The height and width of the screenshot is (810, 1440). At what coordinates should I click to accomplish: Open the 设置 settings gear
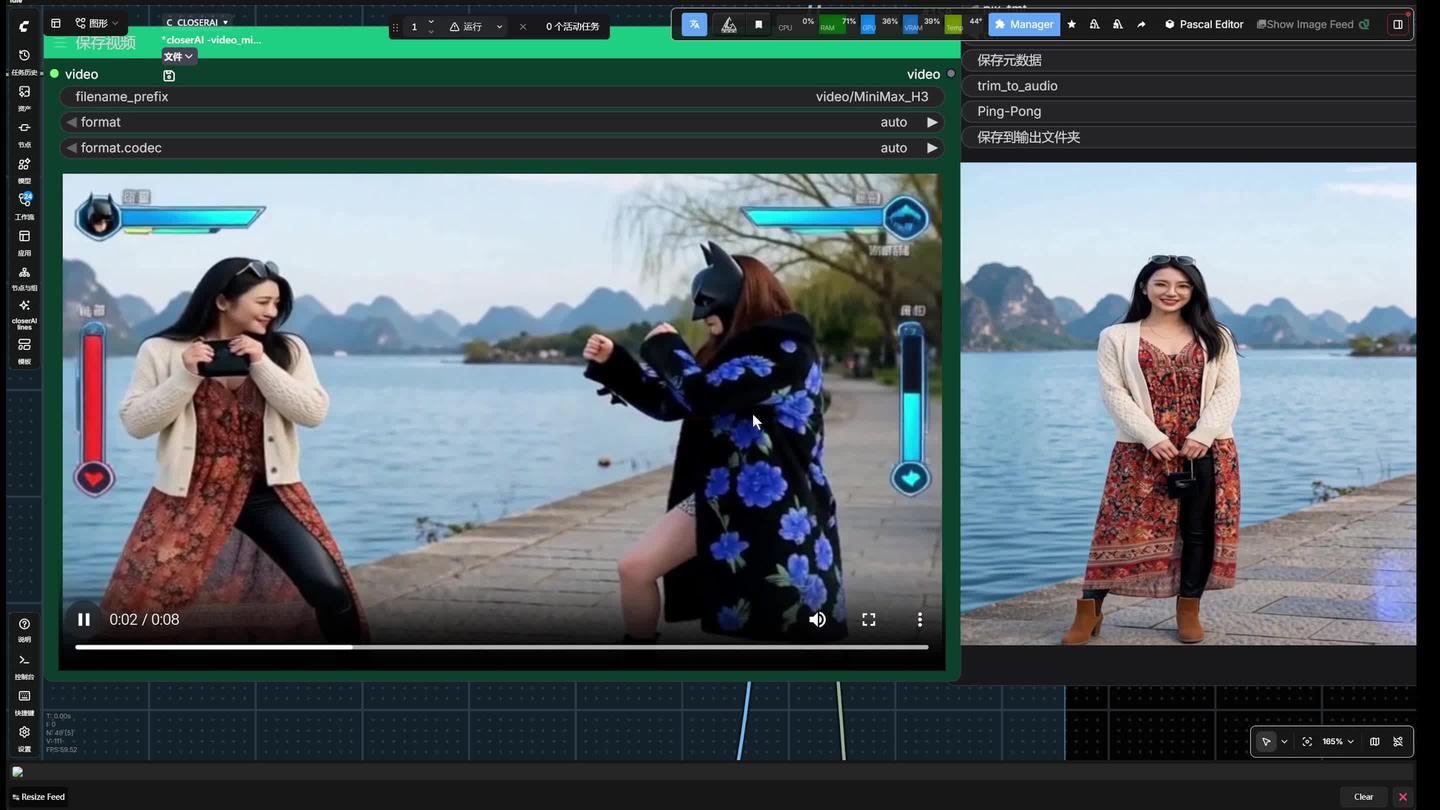[24, 738]
